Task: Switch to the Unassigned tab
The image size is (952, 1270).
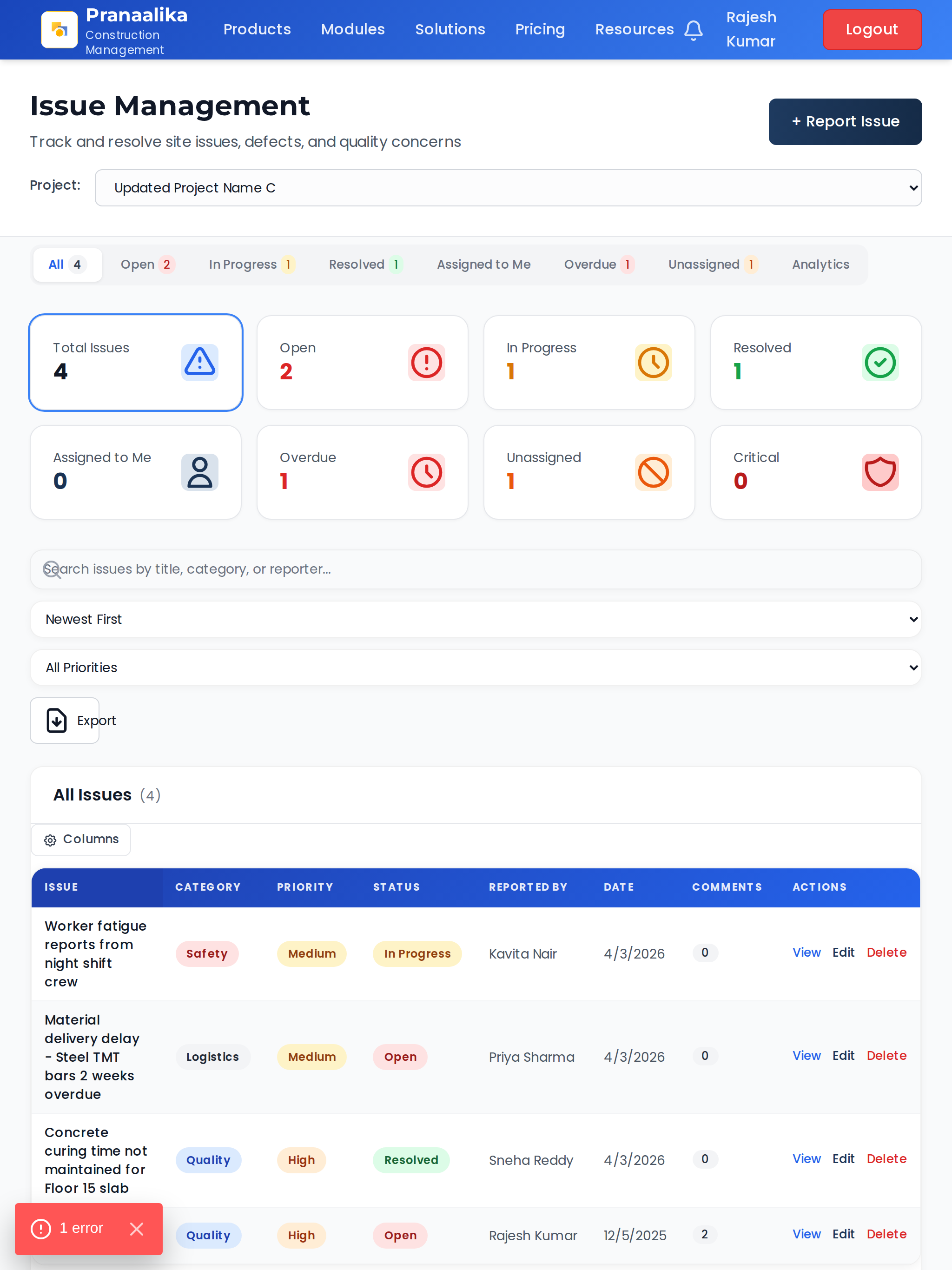Action: pyautogui.click(x=713, y=265)
